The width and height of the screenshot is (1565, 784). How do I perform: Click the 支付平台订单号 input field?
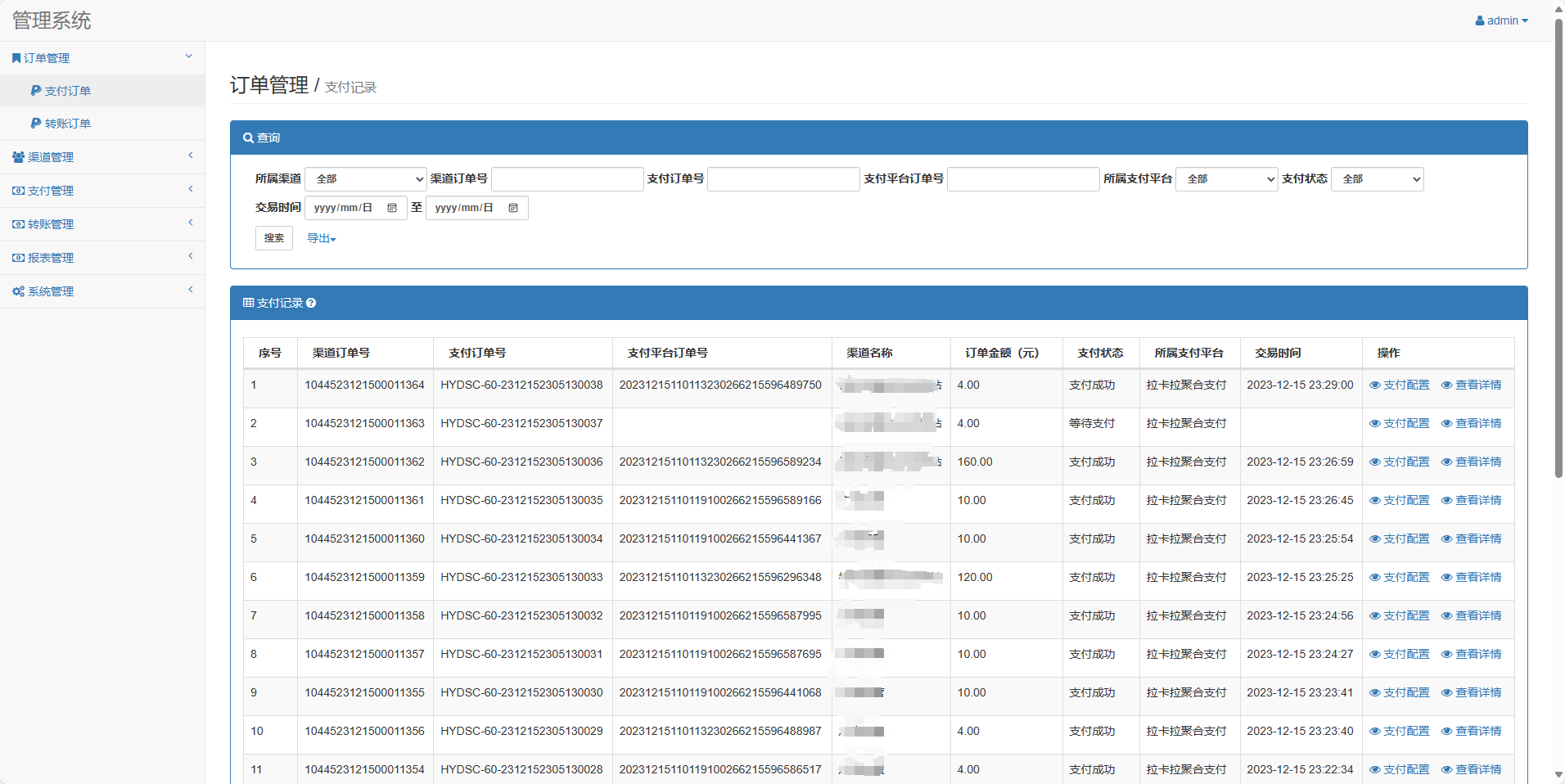tap(1023, 179)
